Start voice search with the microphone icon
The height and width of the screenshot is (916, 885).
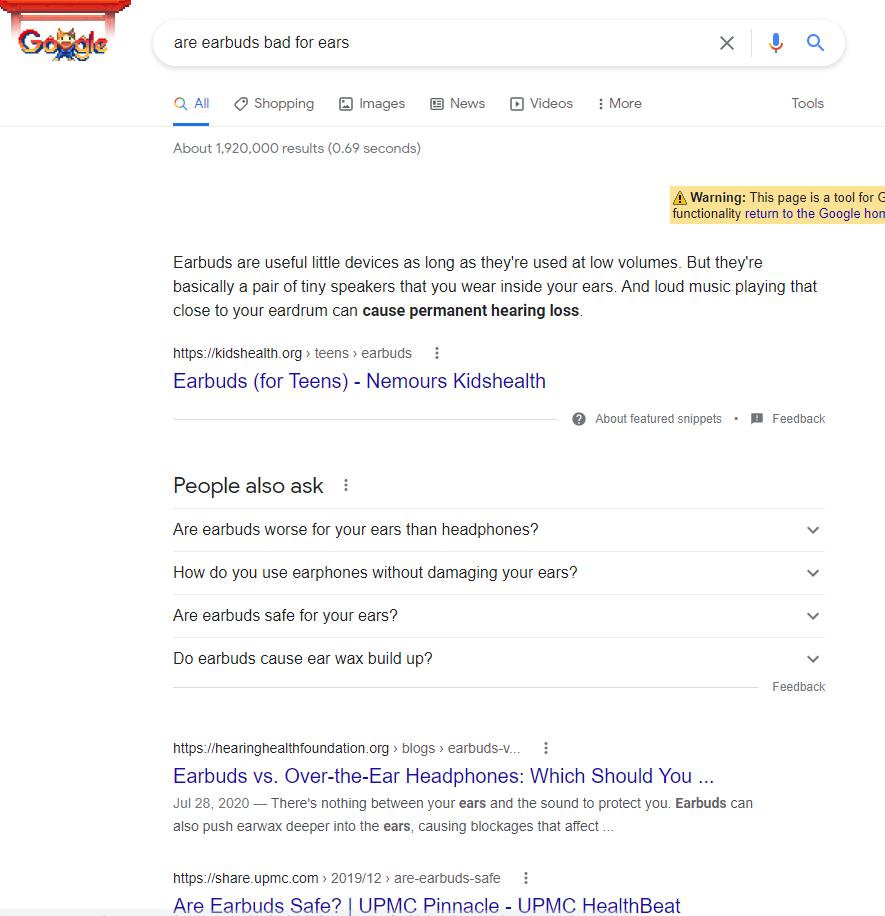776,43
